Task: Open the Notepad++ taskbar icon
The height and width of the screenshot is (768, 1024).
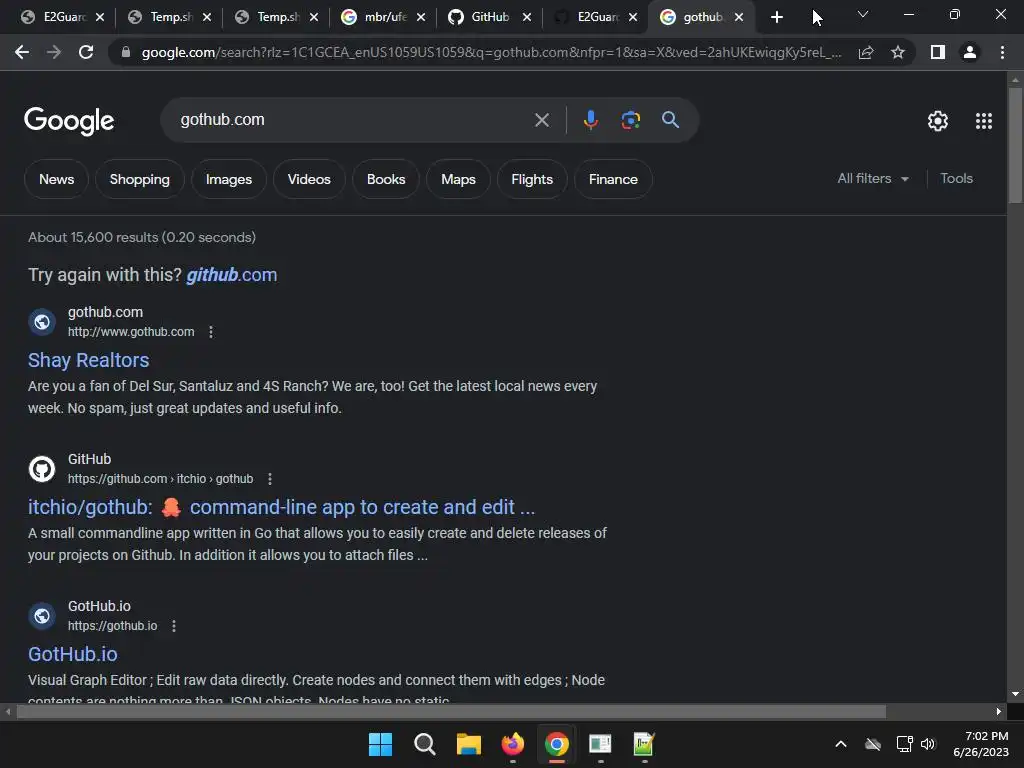Action: pos(644,744)
